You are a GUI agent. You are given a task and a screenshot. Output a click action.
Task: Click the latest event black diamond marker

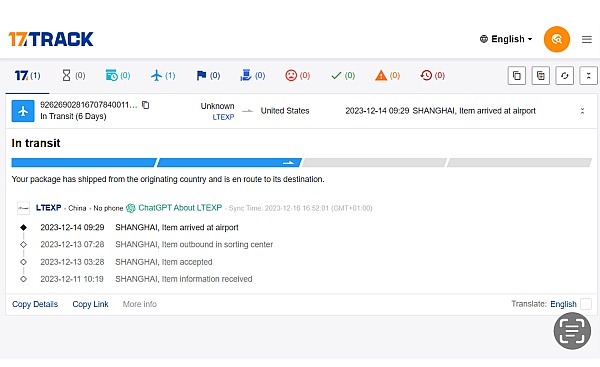pyautogui.click(x=23, y=228)
